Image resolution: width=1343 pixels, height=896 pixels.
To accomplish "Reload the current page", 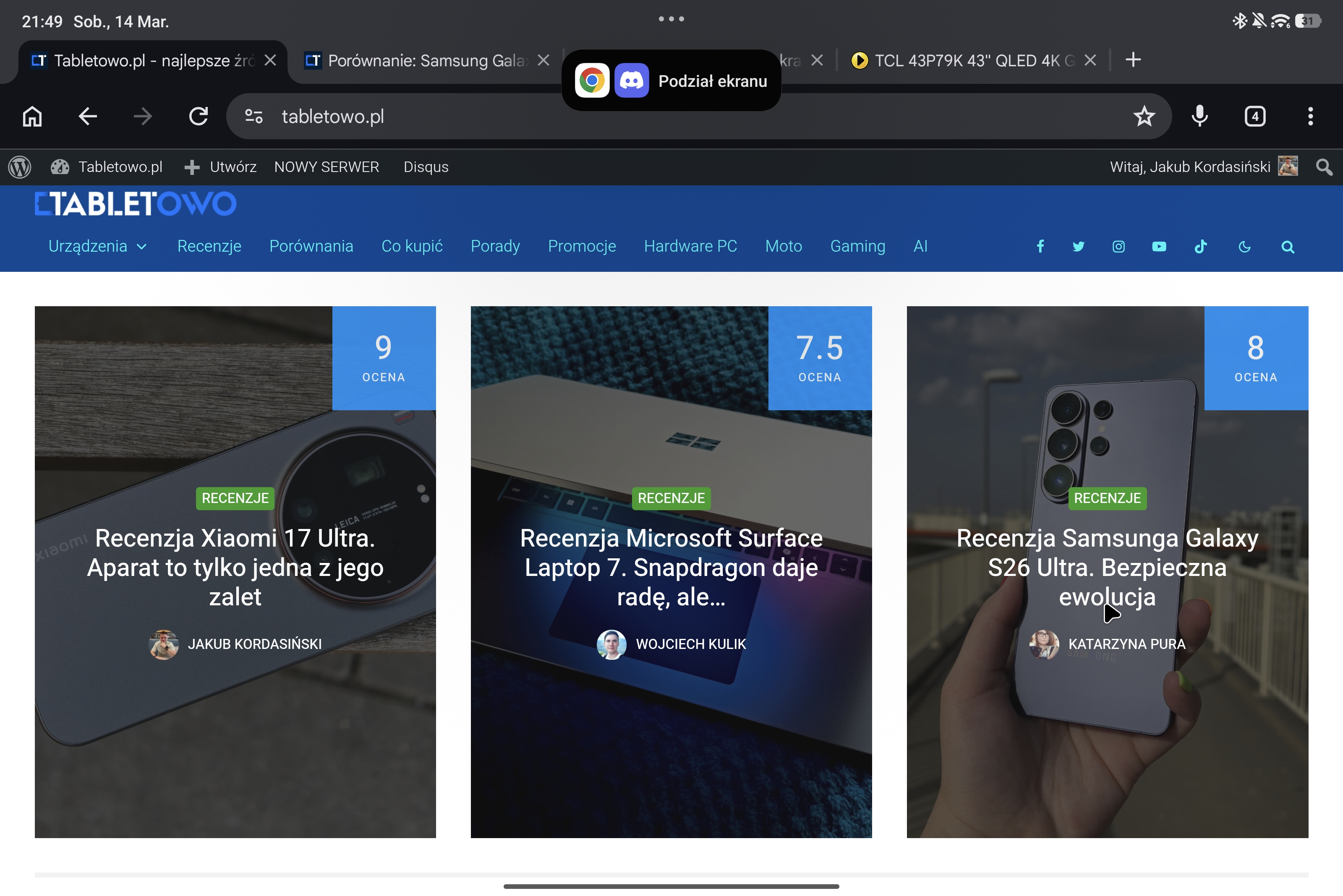I will point(199,117).
